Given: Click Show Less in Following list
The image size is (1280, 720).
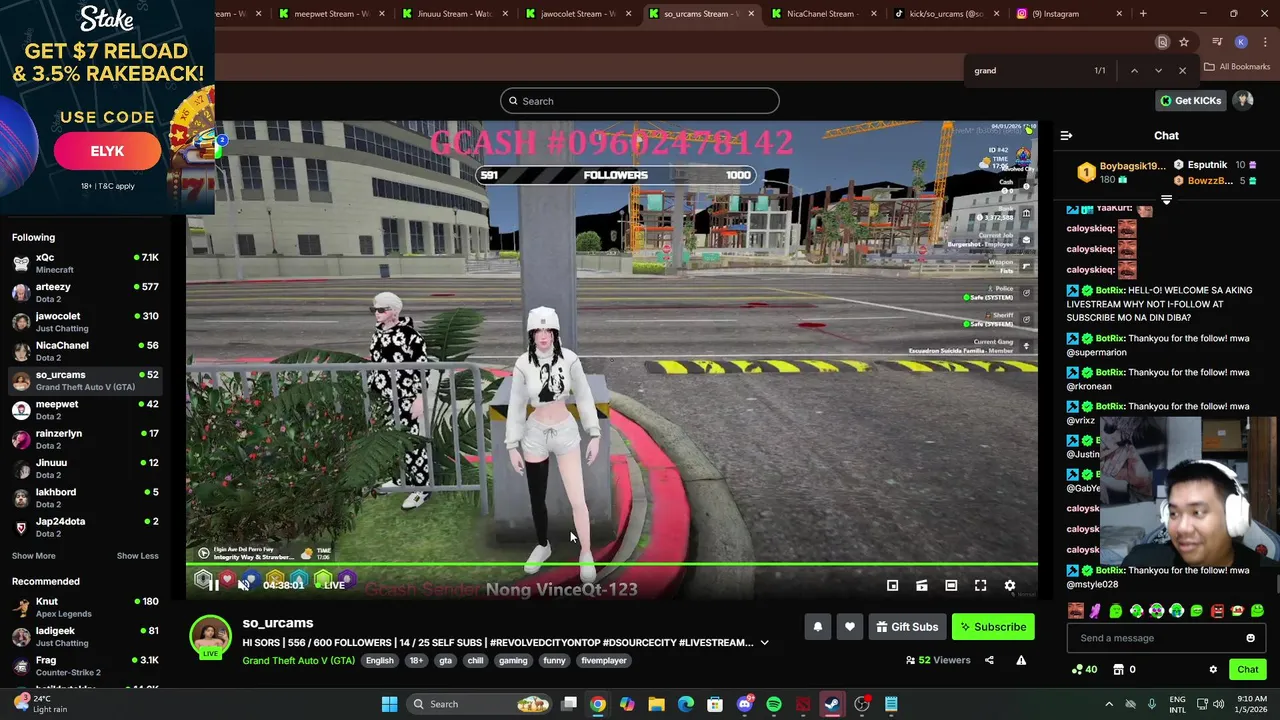Looking at the screenshot, I should (x=137, y=556).
